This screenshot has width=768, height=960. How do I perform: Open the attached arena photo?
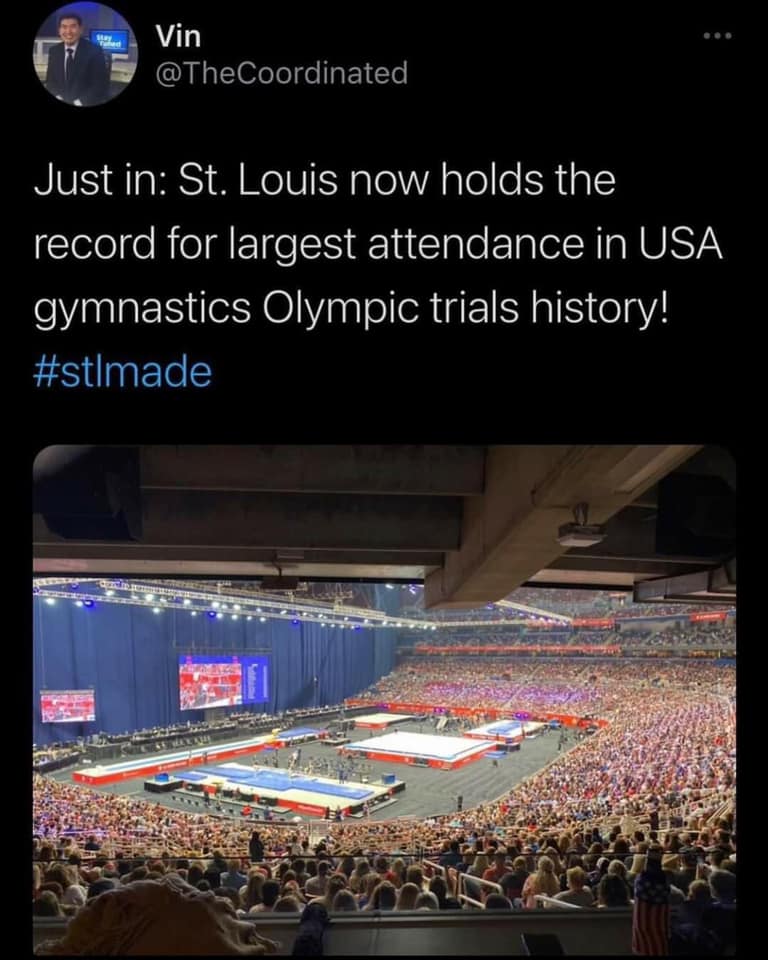point(384,700)
